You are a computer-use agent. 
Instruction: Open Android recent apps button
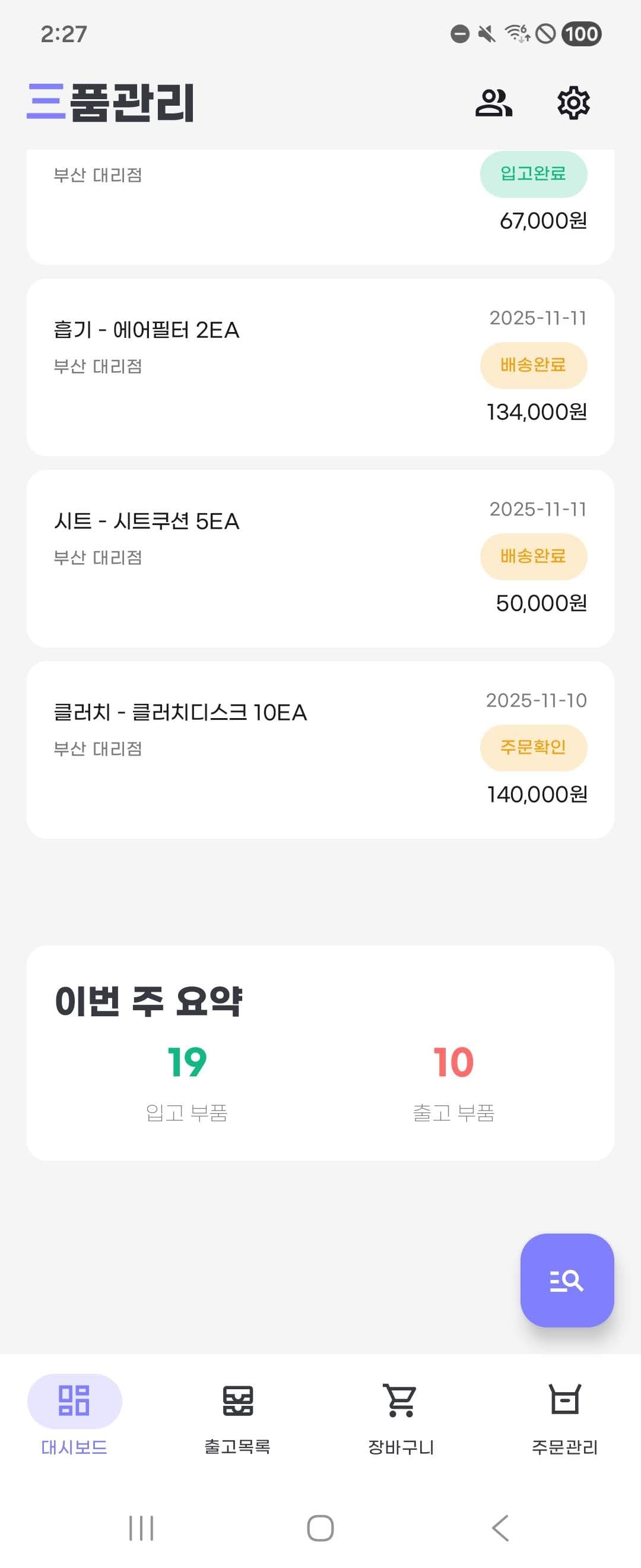click(141, 1528)
